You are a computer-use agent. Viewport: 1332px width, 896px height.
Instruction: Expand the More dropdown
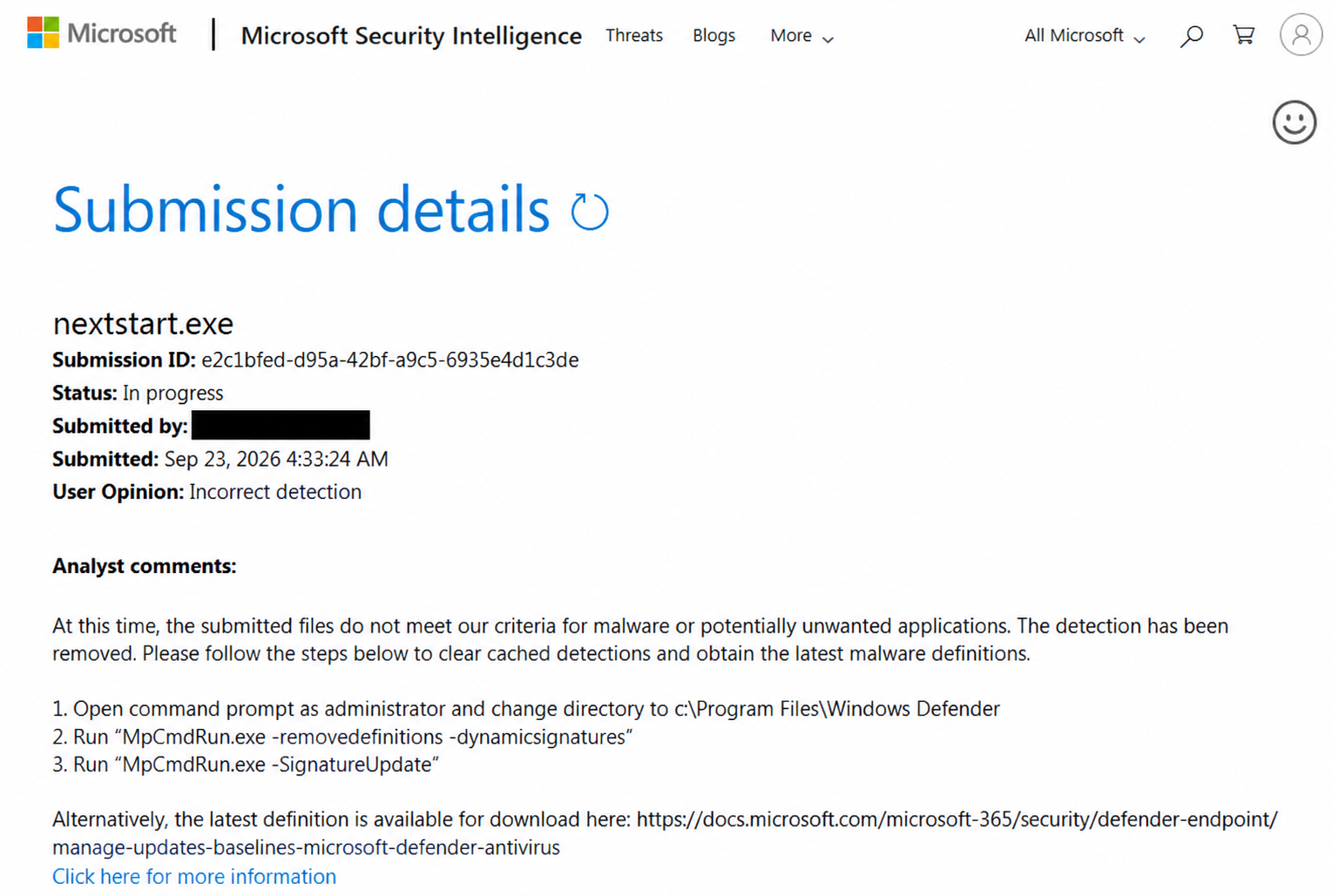coord(801,36)
